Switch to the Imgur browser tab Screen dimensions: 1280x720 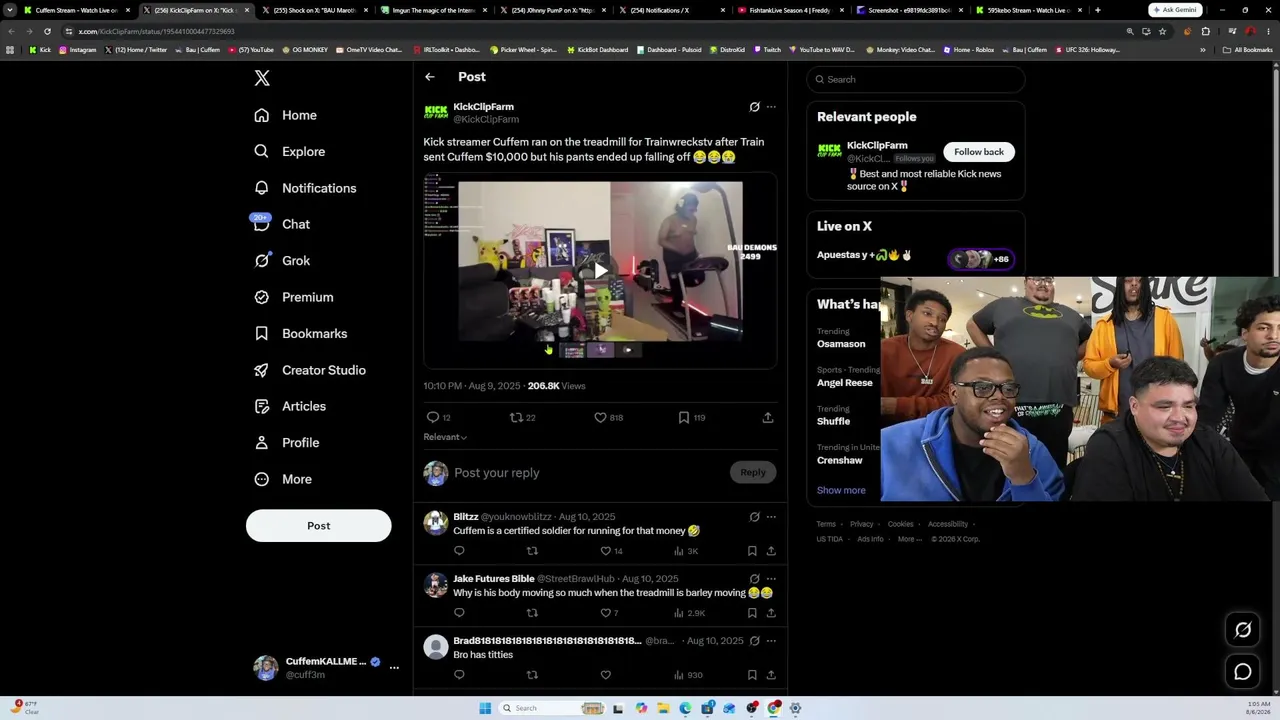click(x=432, y=10)
